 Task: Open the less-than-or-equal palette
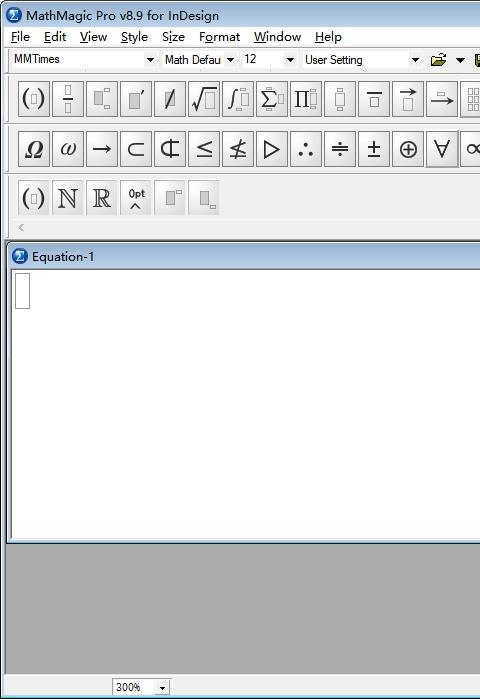tap(204, 149)
